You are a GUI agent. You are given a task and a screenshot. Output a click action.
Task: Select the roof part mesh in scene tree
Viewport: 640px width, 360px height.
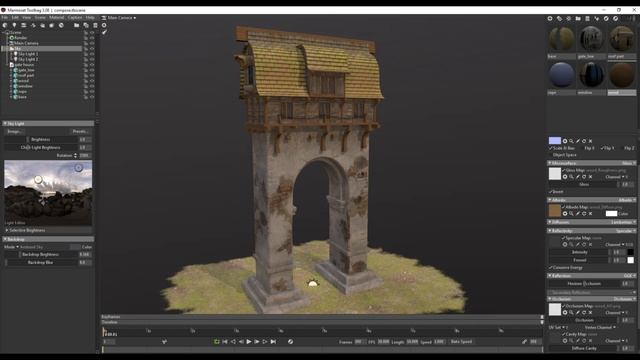(x=26, y=76)
